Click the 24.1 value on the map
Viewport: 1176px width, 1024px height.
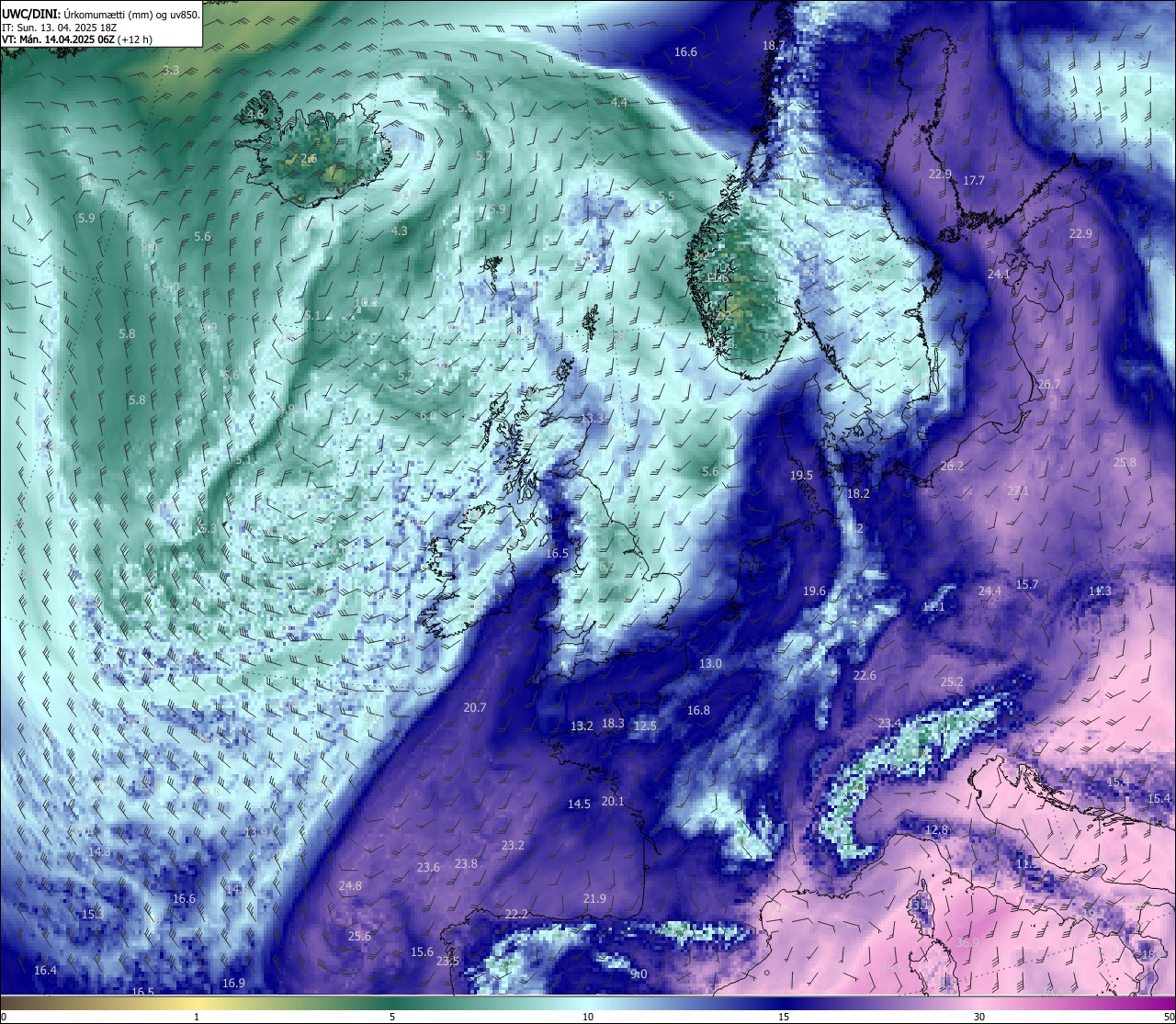click(x=999, y=274)
